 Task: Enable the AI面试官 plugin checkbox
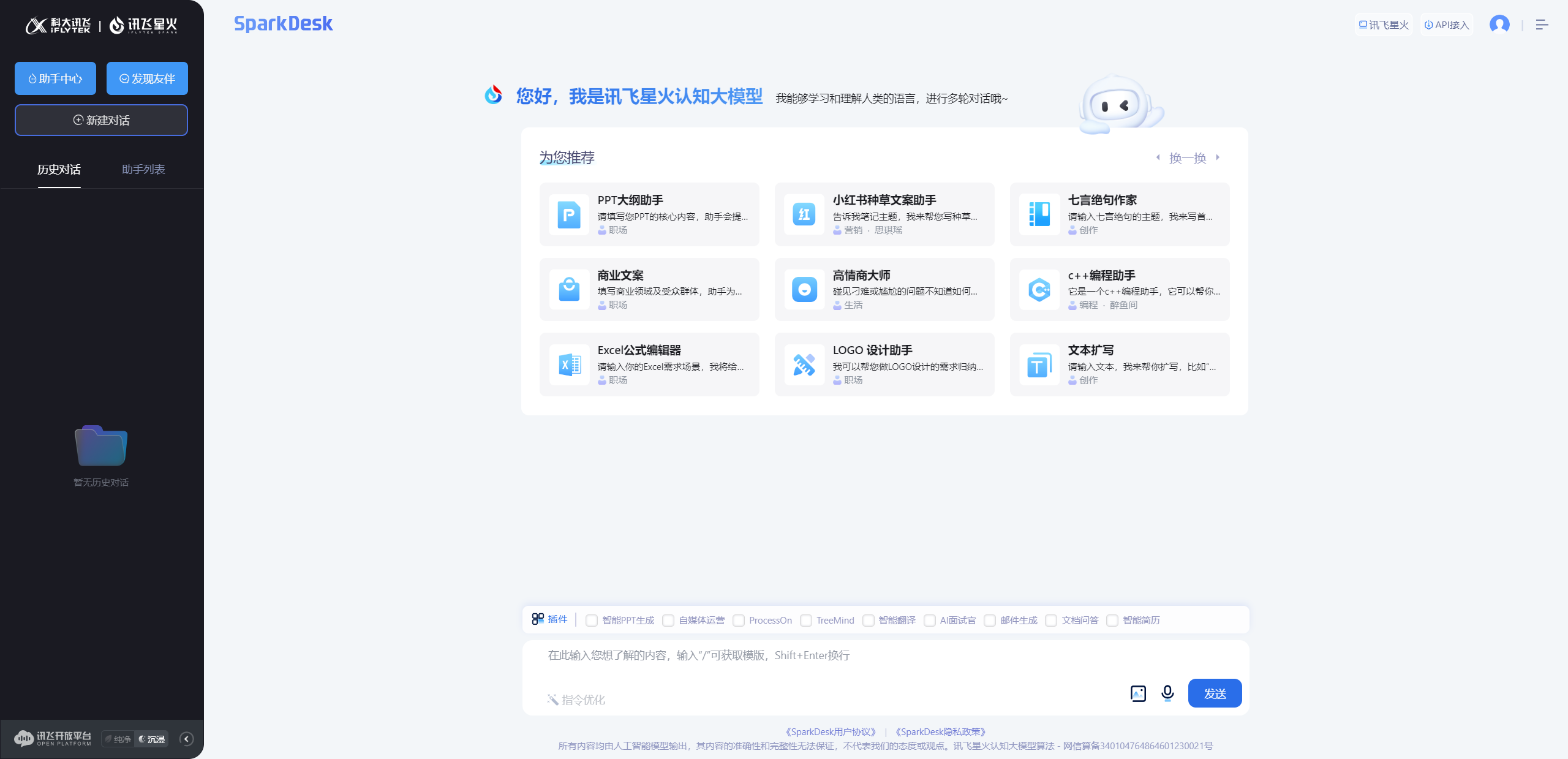[x=929, y=621]
